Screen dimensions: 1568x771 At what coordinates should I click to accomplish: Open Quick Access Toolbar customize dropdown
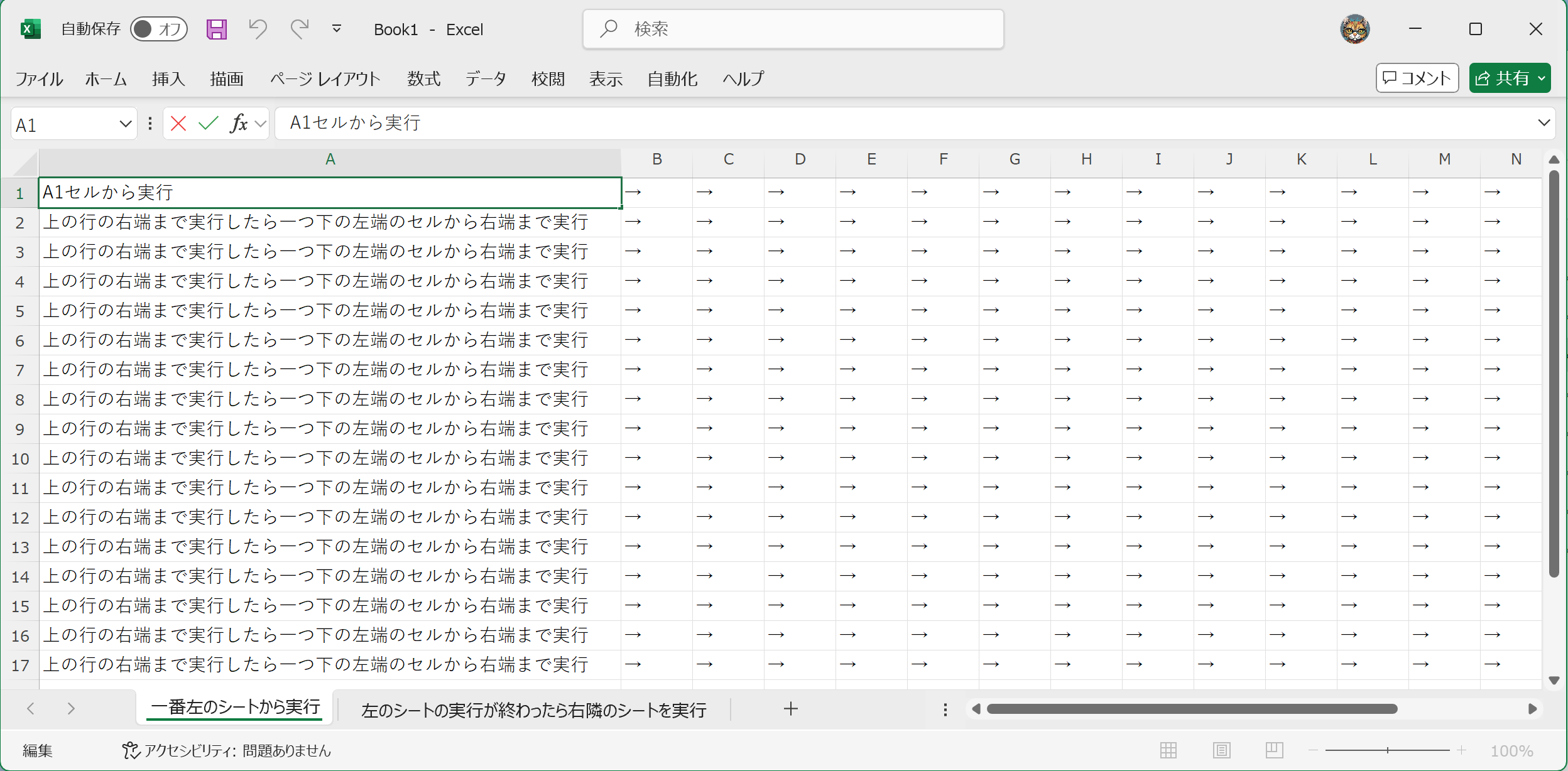337,29
